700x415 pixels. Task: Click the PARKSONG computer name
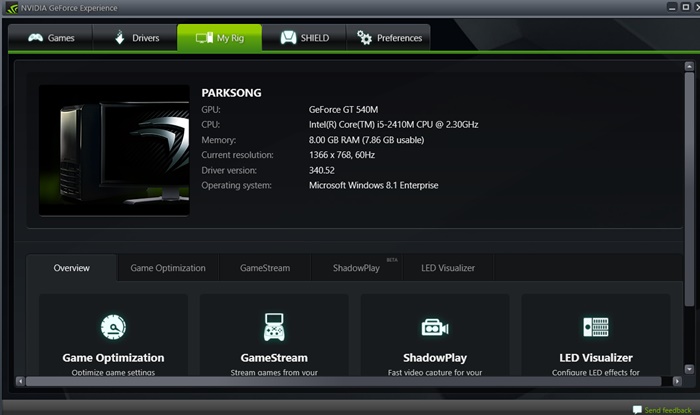(x=231, y=93)
